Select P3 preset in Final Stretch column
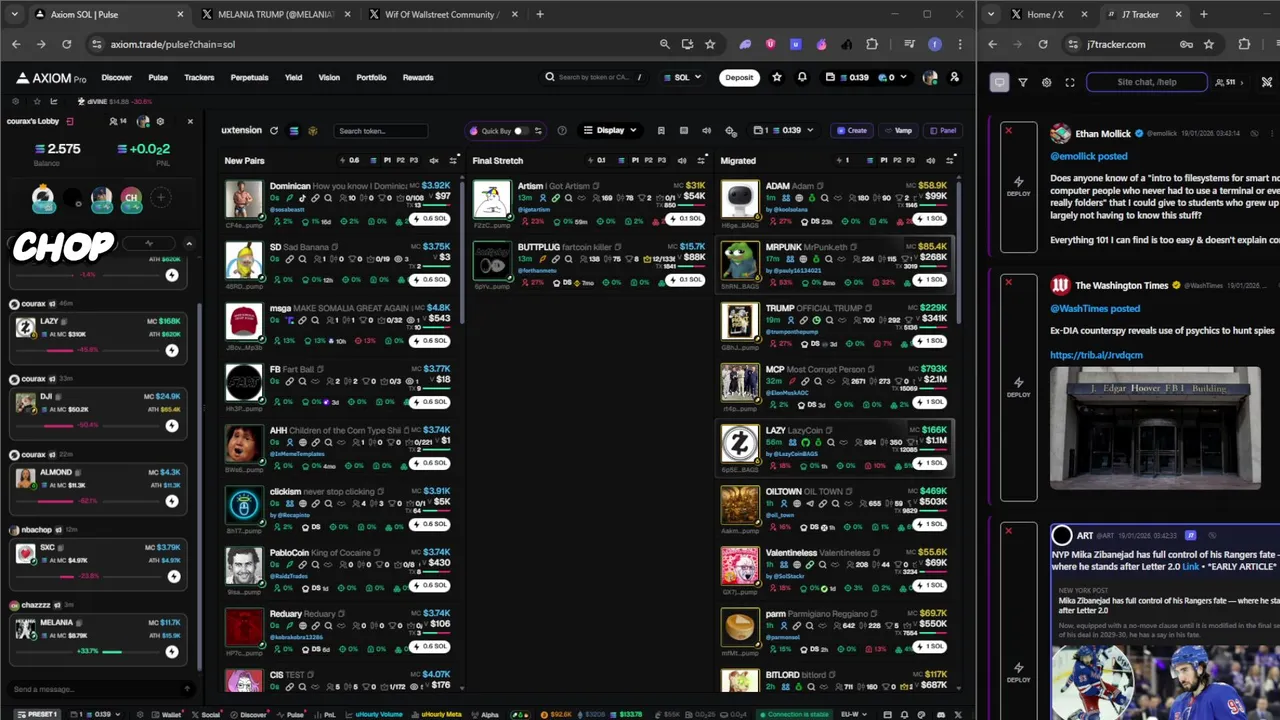1280x720 pixels. tap(662, 160)
